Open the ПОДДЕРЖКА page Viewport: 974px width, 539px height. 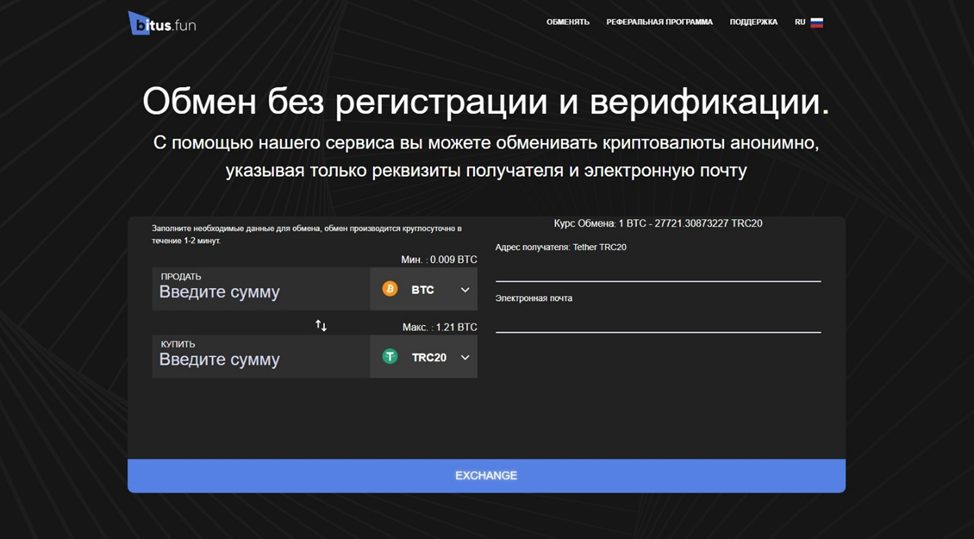pos(753,22)
